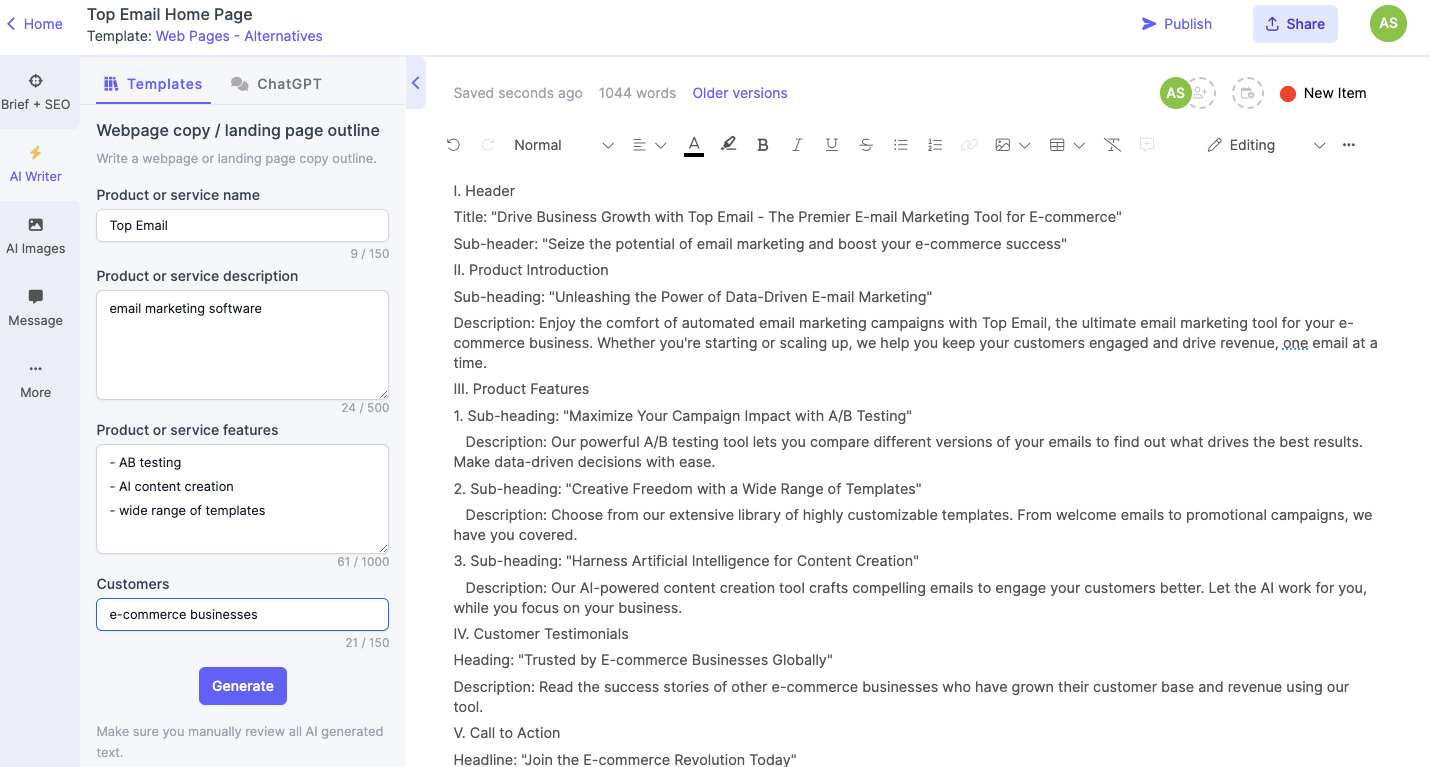This screenshot has width=1430, height=767.
Task: Open Brief + SEO sidebar section
Action: pos(36,92)
